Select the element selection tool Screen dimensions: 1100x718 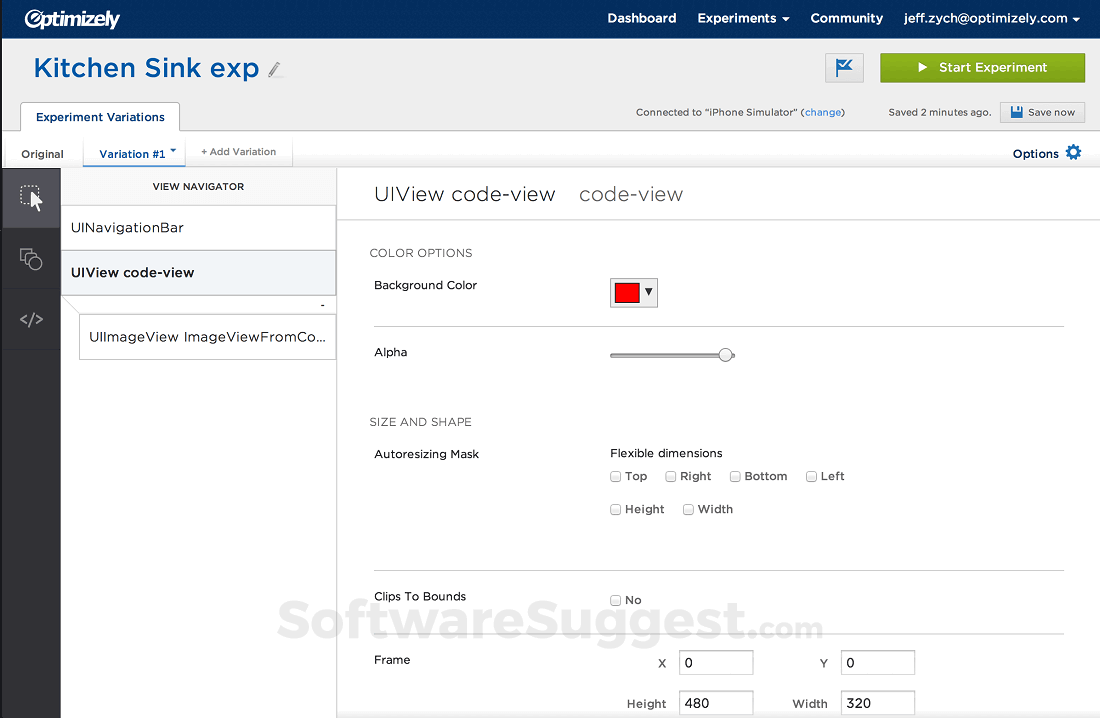pyautogui.click(x=30, y=199)
